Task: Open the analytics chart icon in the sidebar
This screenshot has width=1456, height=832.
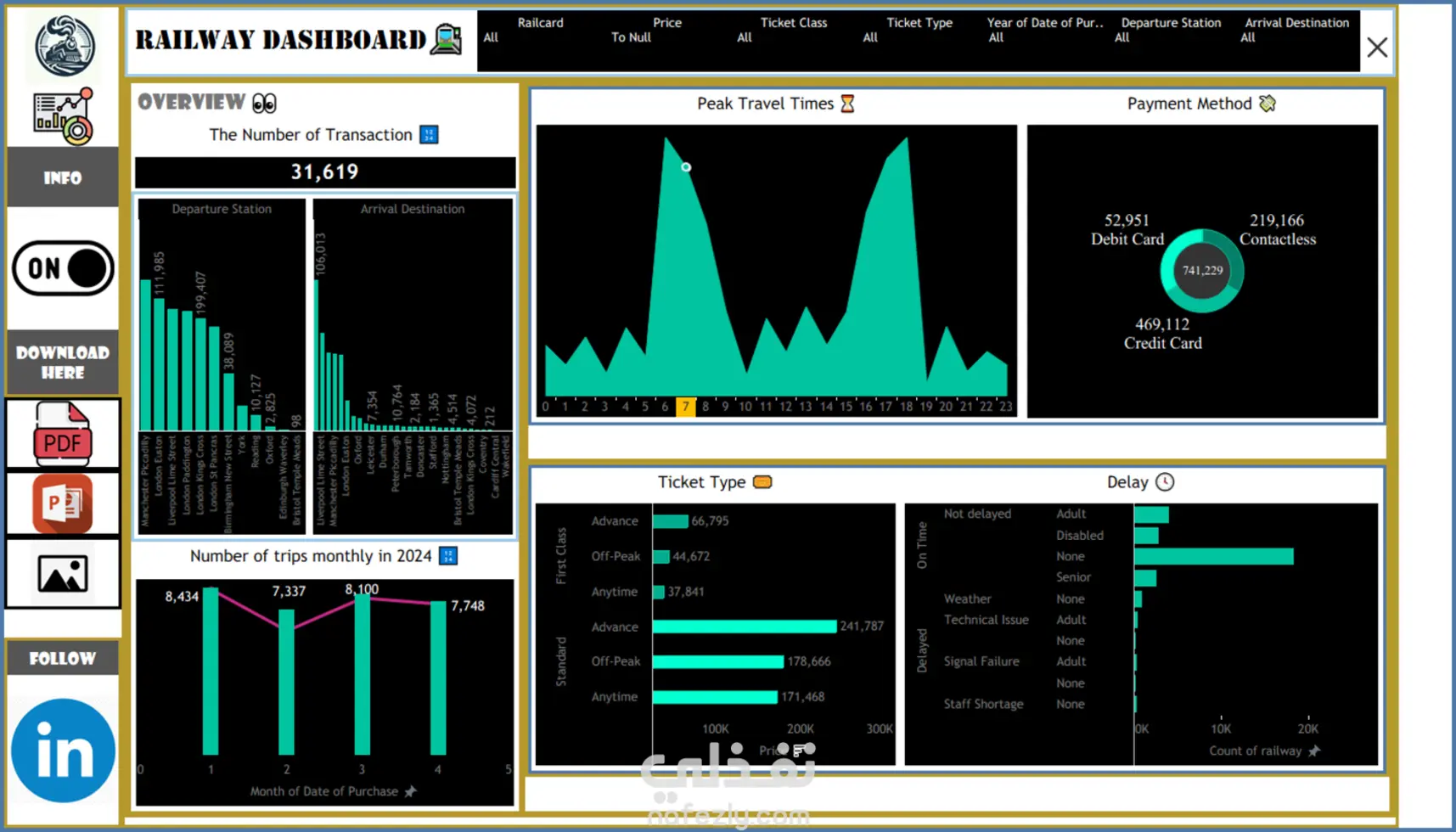Action: [x=63, y=115]
